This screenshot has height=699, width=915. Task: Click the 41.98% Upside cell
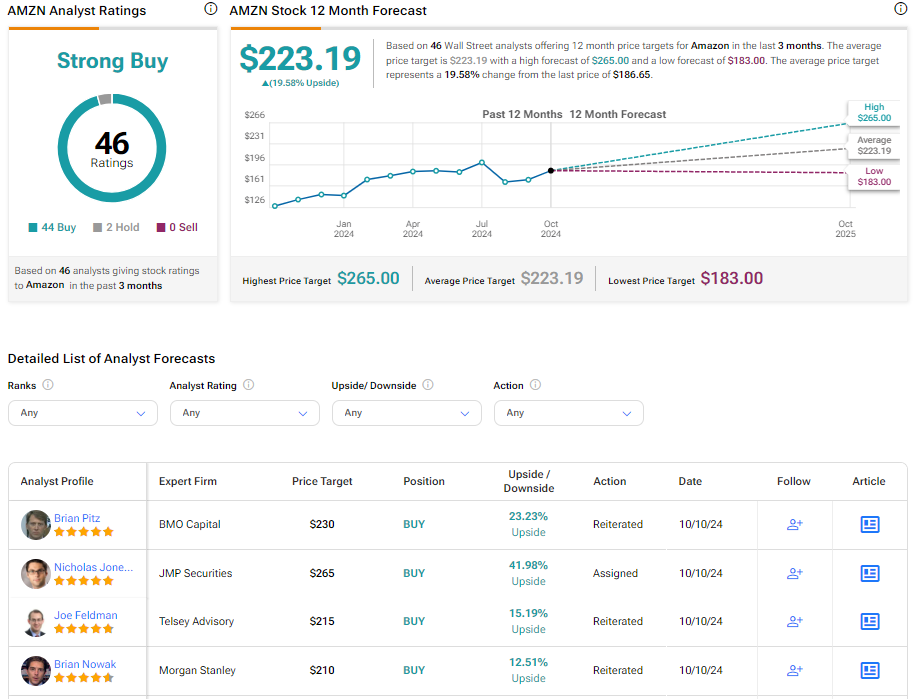click(529, 573)
